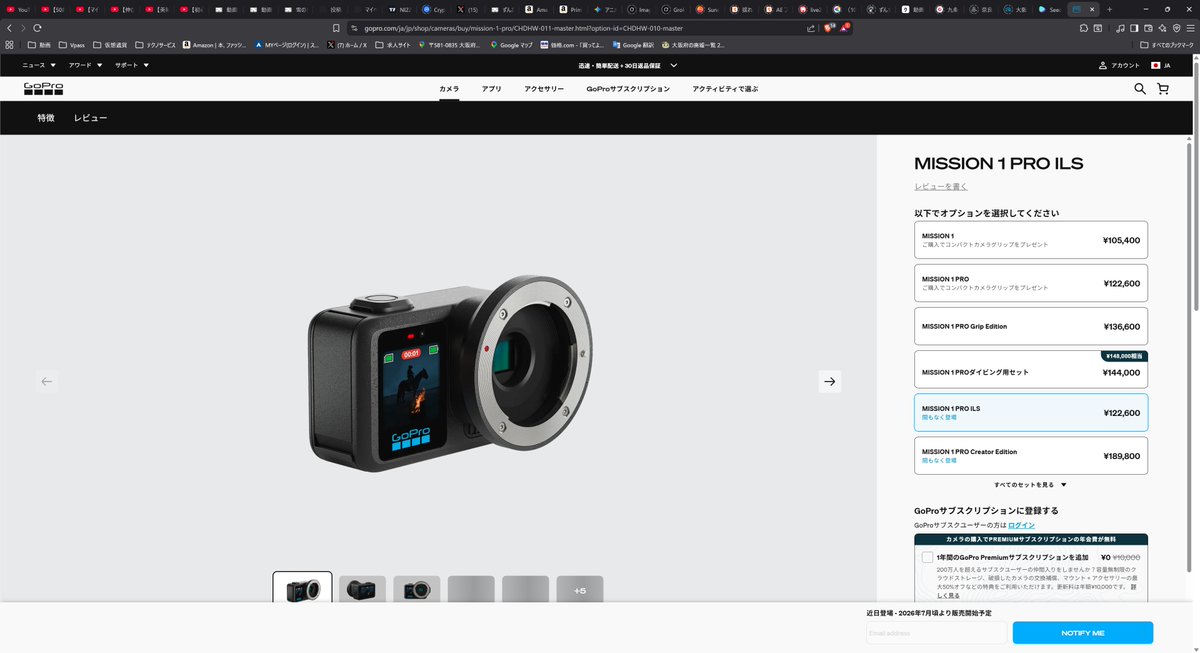Click the media control music-note icon
Image resolution: width=1200 pixels, height=653 pixels.
(x=1118, y=28)
